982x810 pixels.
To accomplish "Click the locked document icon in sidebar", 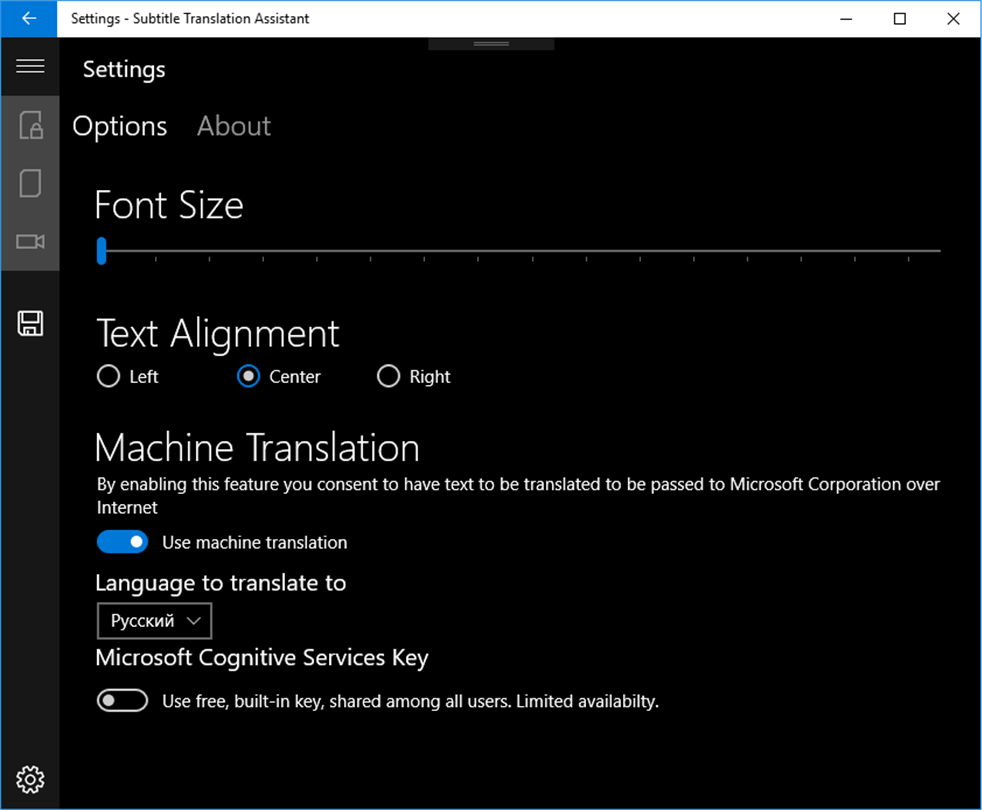I will [30, 126].
